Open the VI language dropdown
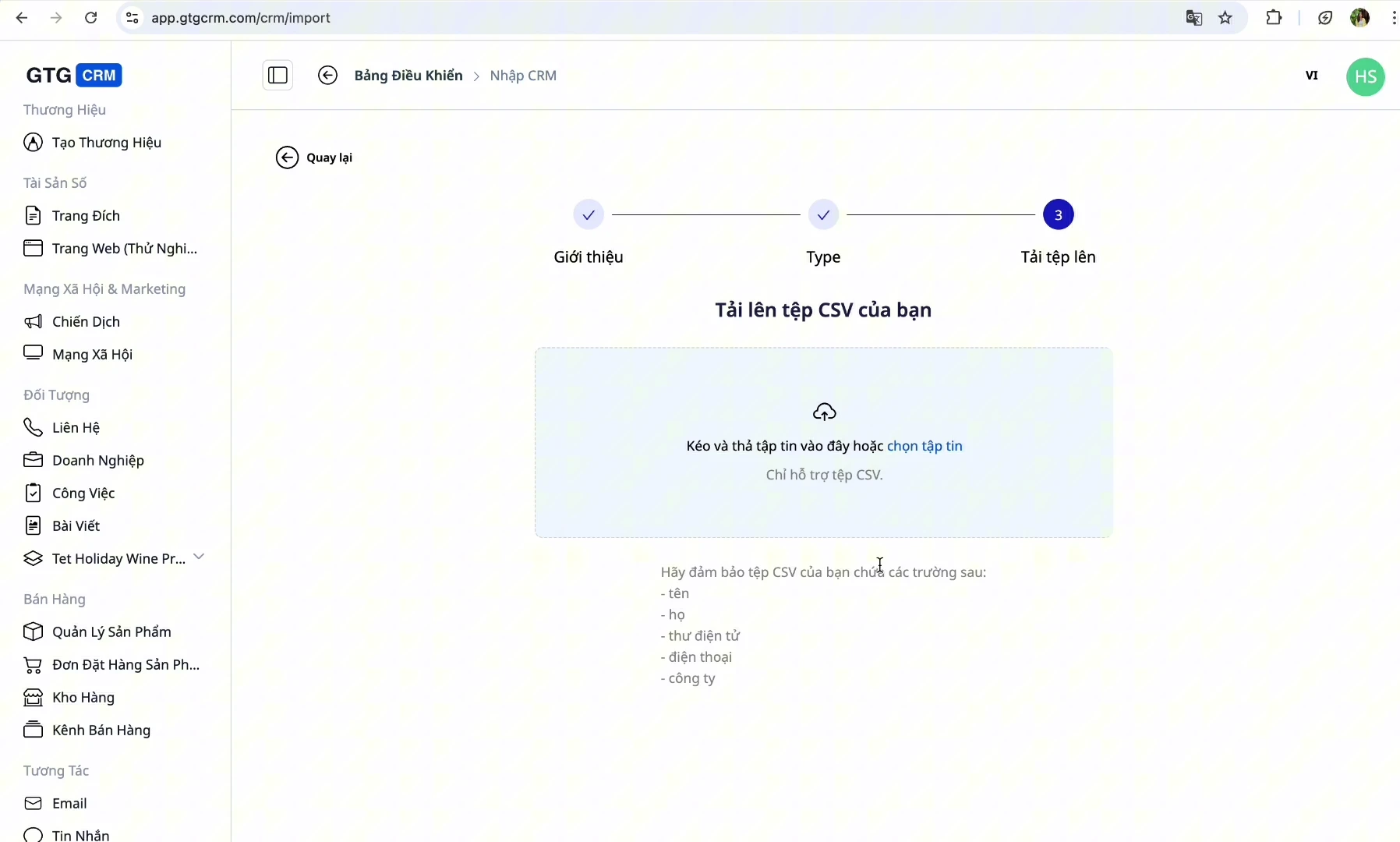Image resolution: width=1400 pixels, height=842 pixels. tap(1313, 75)
